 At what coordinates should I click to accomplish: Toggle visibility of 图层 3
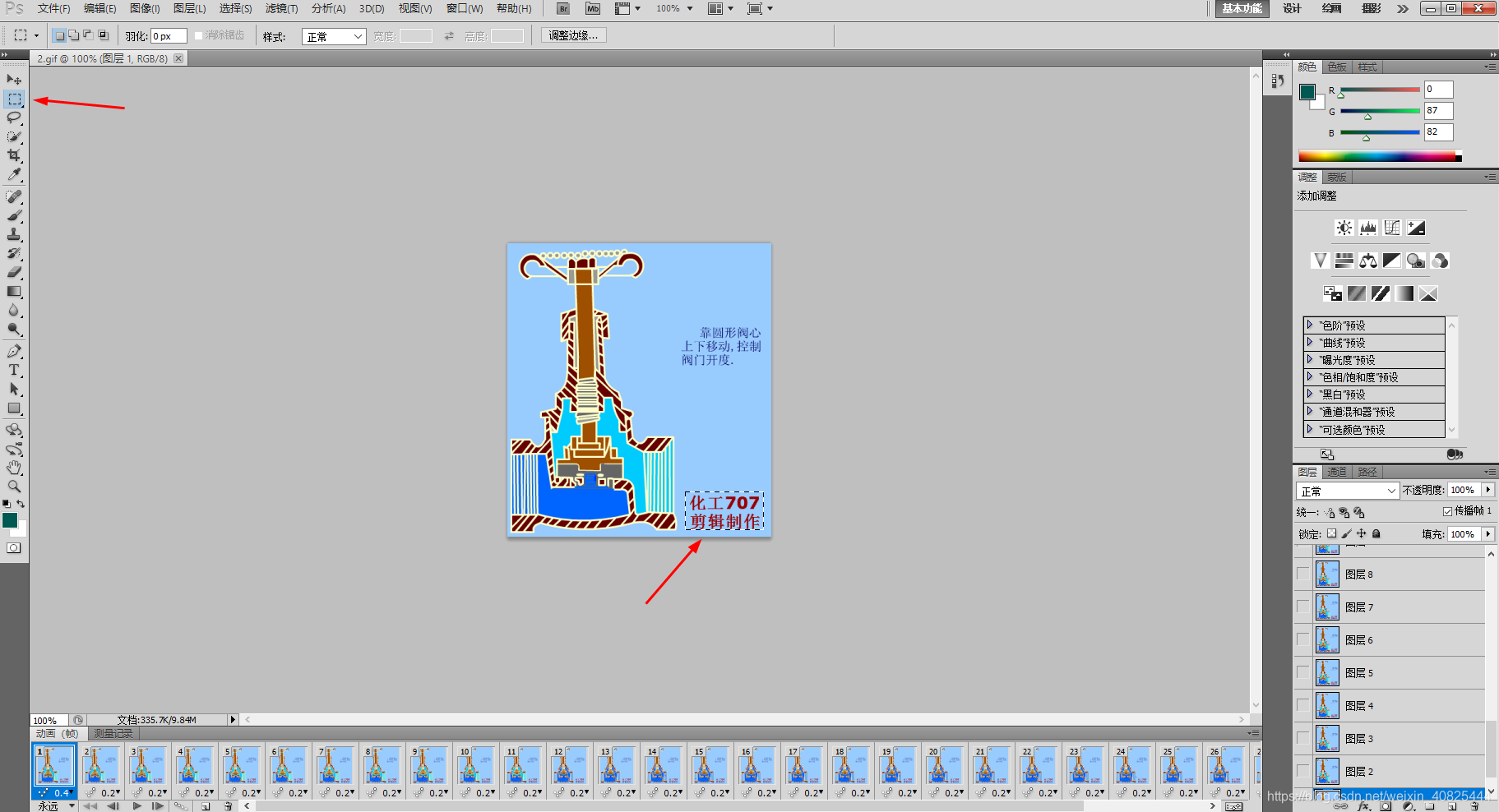[x=1302, y=738]
